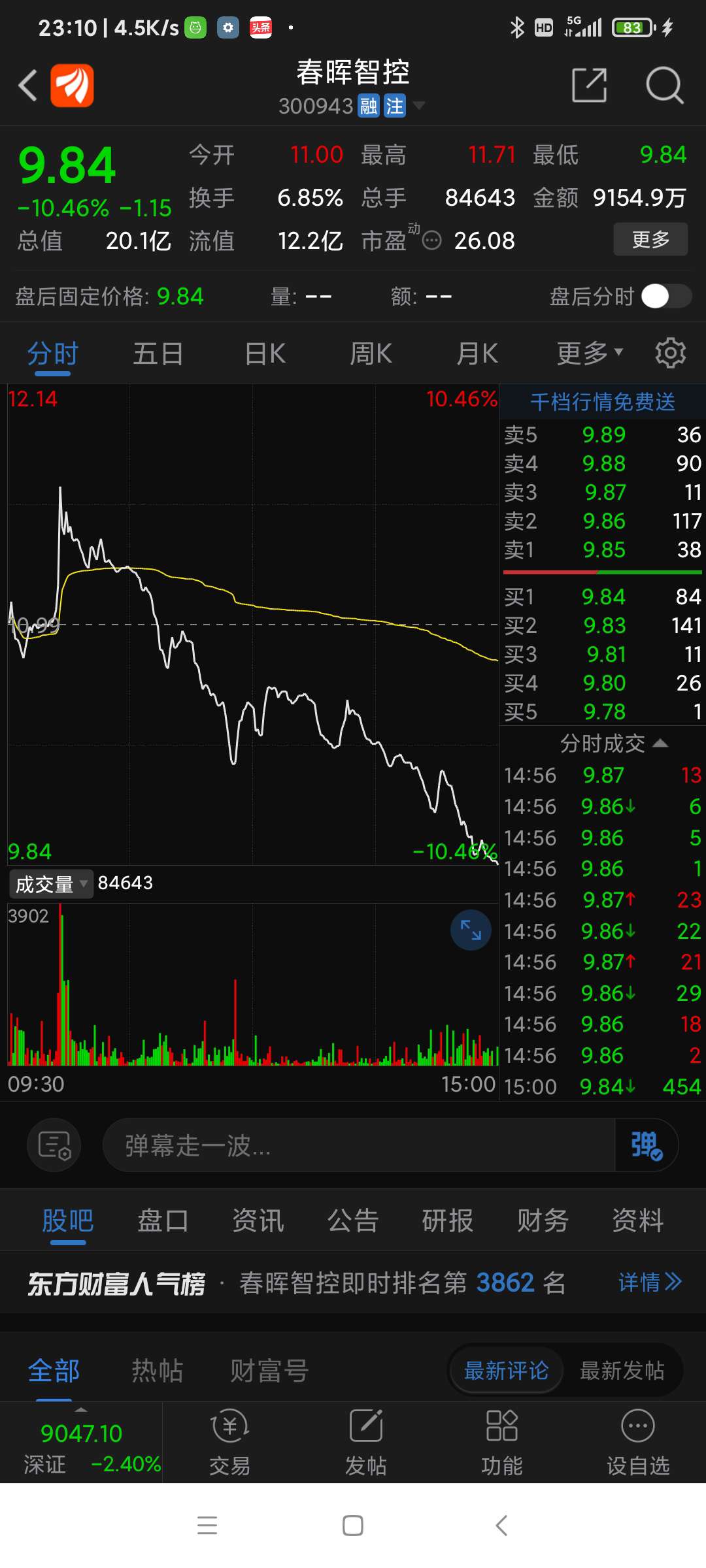Image resolution: width=706 pixels, height=1568 pixels.
Task: Tap Android home square button
Action: (353, 1526)
